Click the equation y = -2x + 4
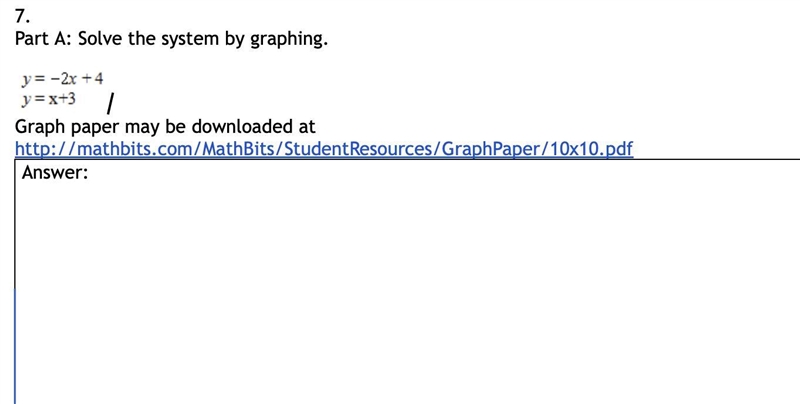 62,79
